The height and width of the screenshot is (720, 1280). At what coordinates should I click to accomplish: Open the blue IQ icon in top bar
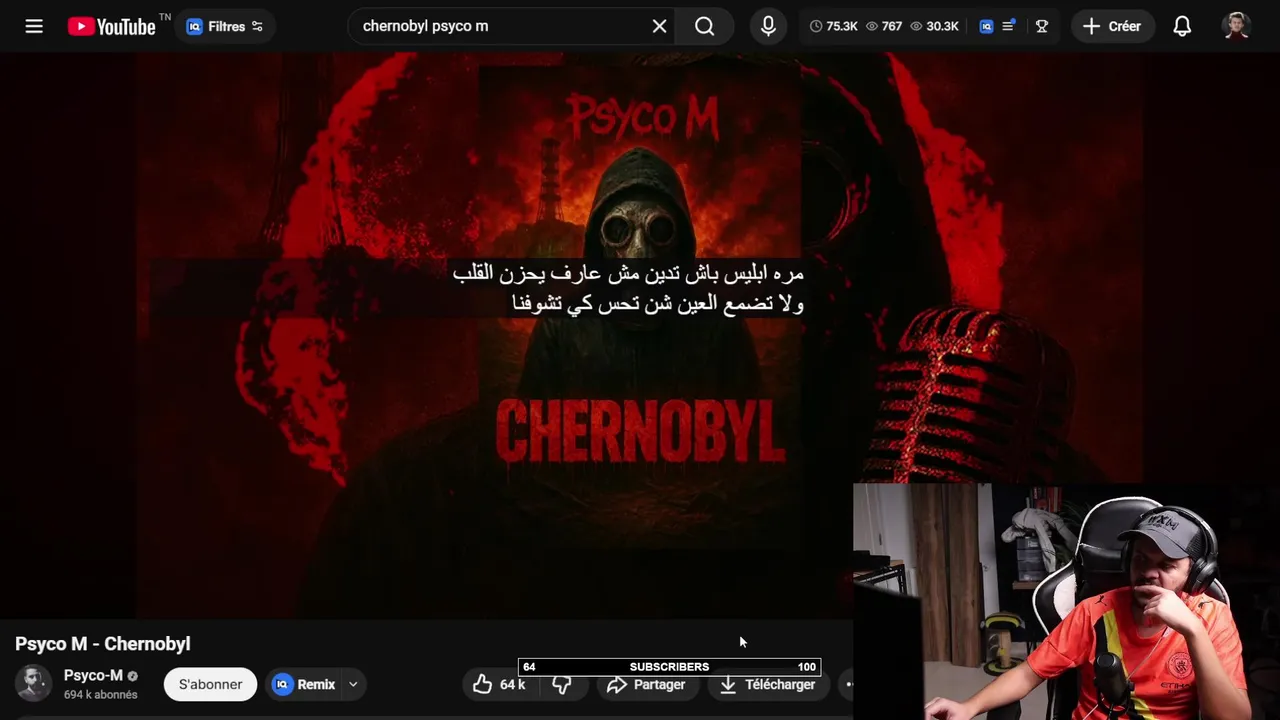pyautogui.click(x=986, y=26)
